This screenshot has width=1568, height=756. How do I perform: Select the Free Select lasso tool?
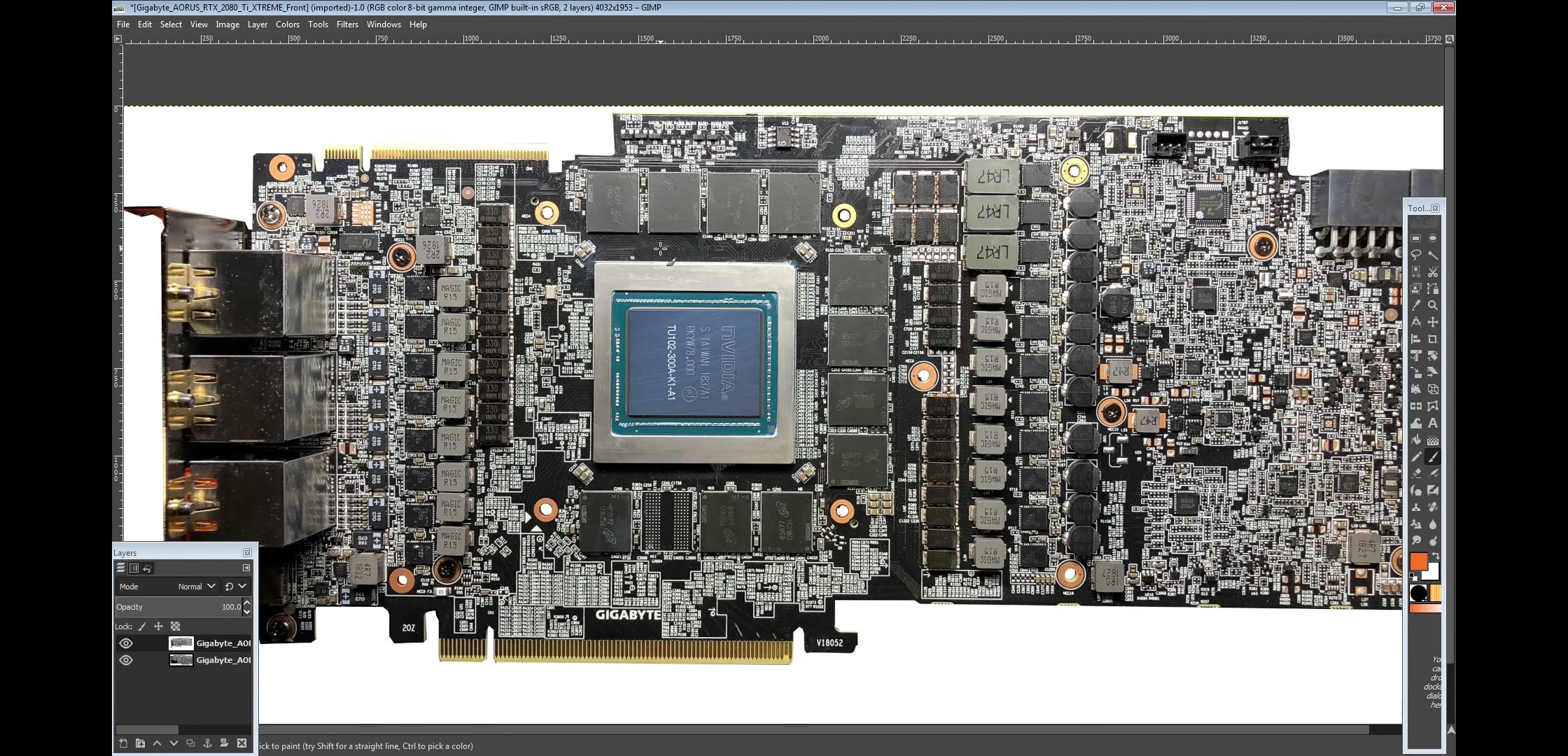pos(1416,255)
